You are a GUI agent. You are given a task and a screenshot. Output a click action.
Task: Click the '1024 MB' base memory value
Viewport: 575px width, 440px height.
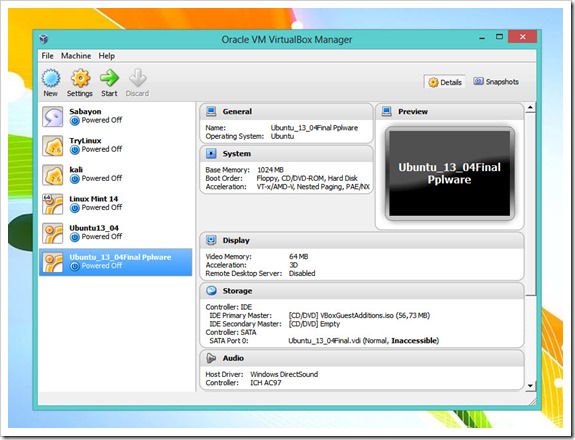270,170
